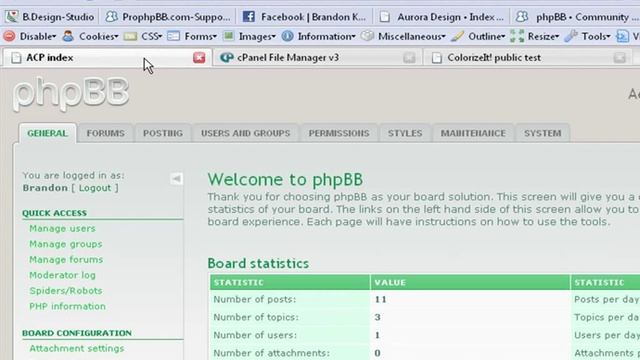Viewport: 640px width, 360px height.
Task: Open the Information dropdown menu
Action: (318, 36)
